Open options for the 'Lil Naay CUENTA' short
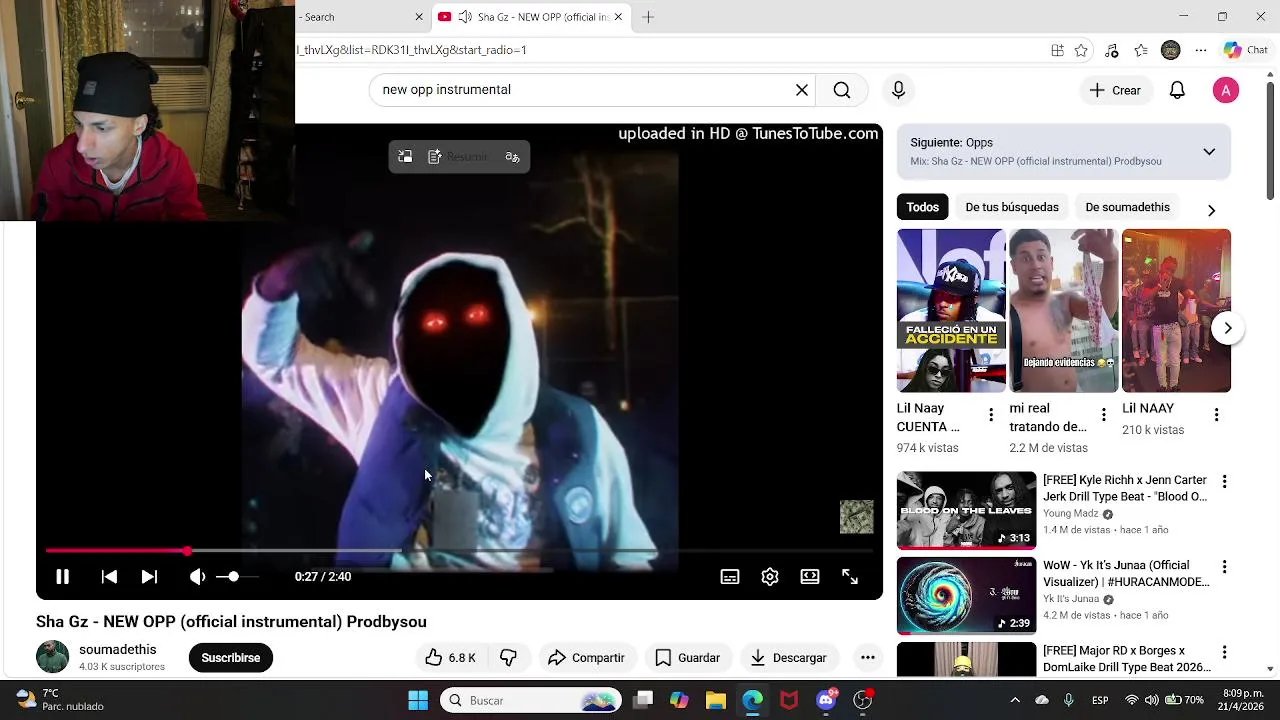Screen dimensions: 1280x720 (991, 415)
